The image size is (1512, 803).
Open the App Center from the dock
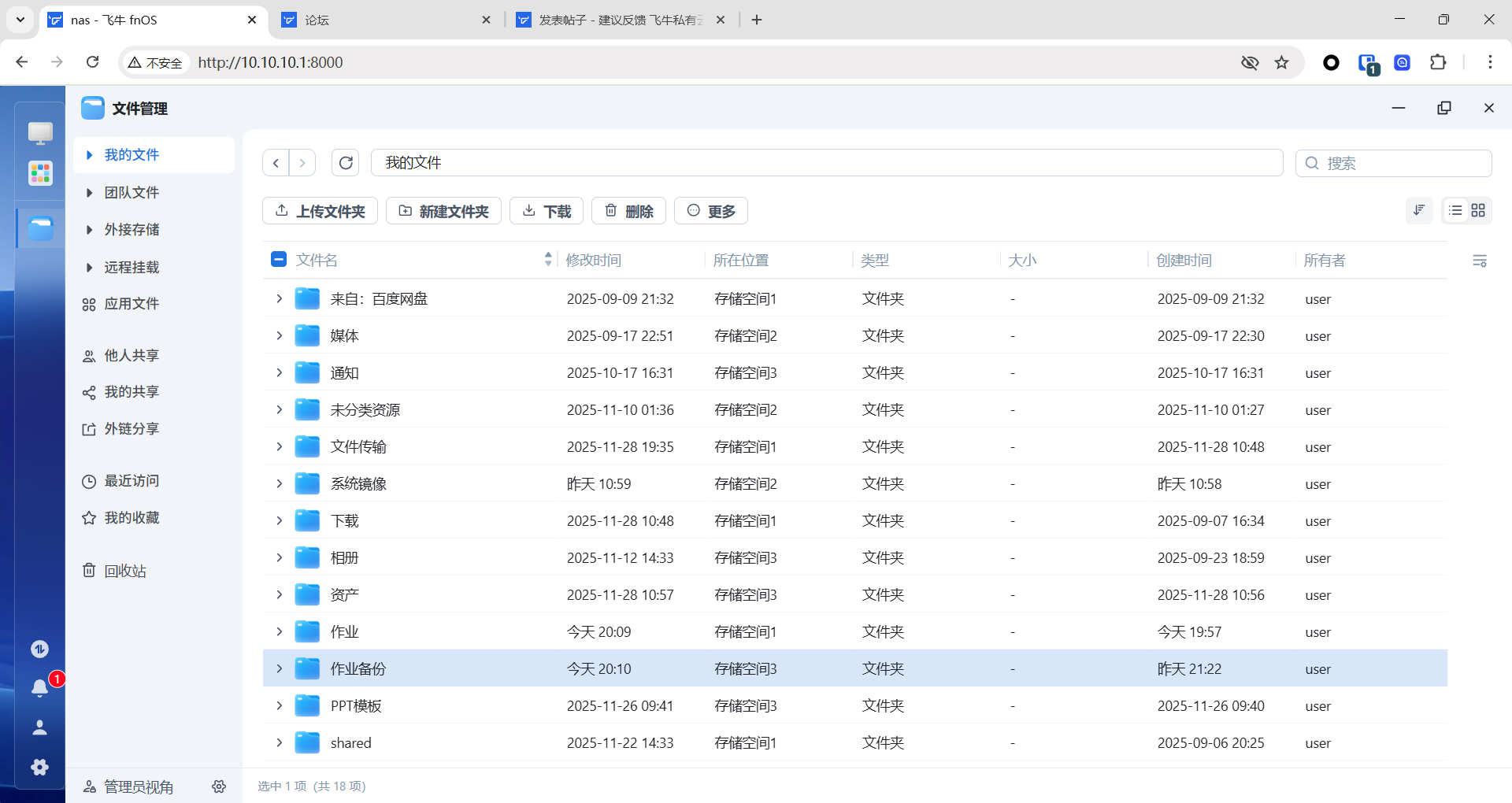tap(40, 173)
